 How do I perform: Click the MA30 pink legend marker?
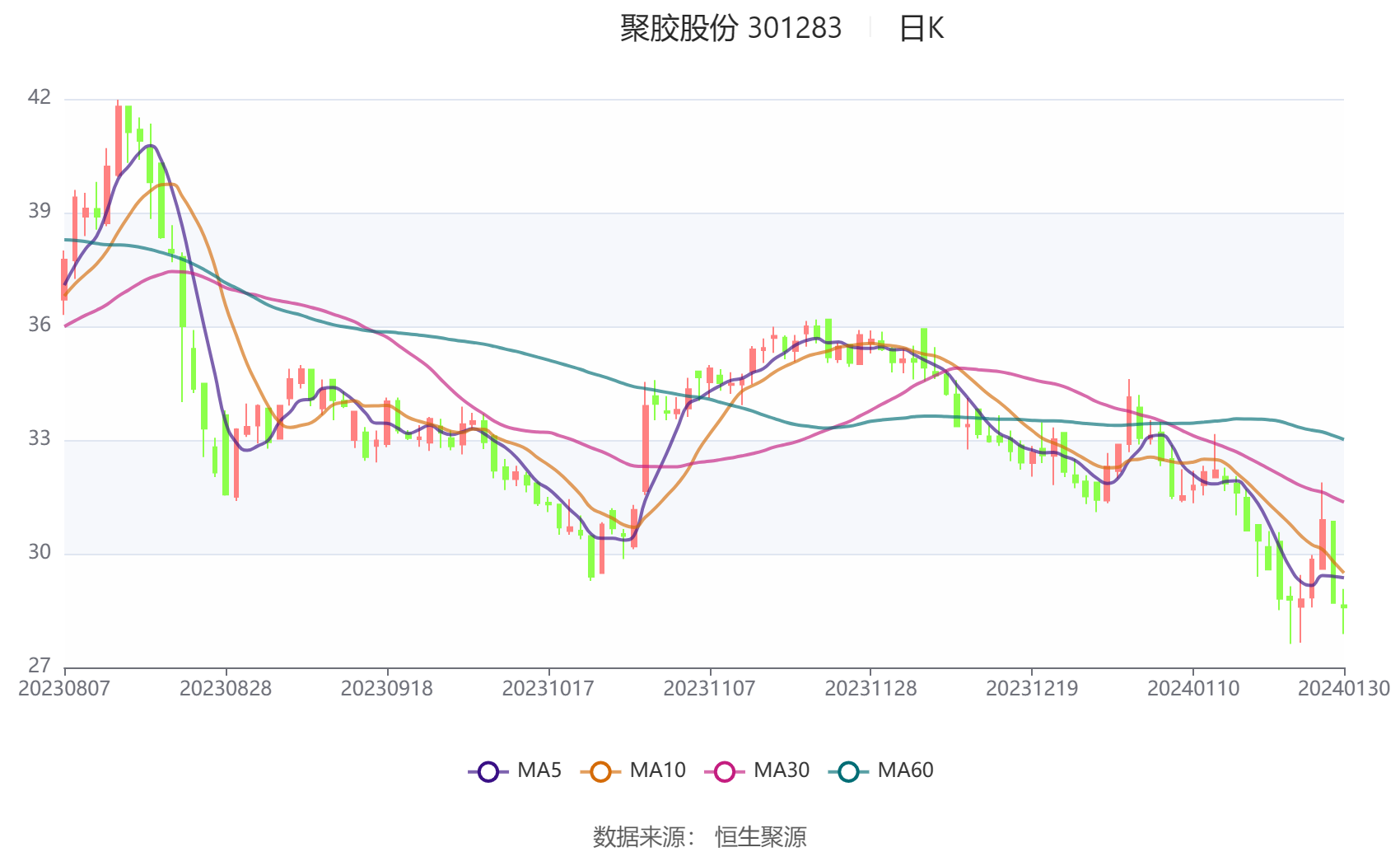[x=725, y=771]
